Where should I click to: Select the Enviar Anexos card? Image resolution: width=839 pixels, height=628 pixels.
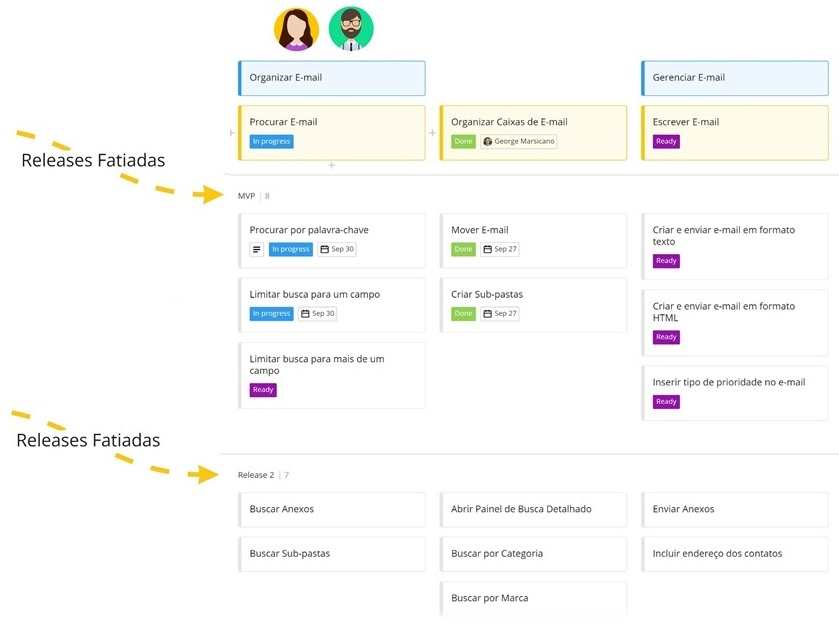(x=734, y=509)
